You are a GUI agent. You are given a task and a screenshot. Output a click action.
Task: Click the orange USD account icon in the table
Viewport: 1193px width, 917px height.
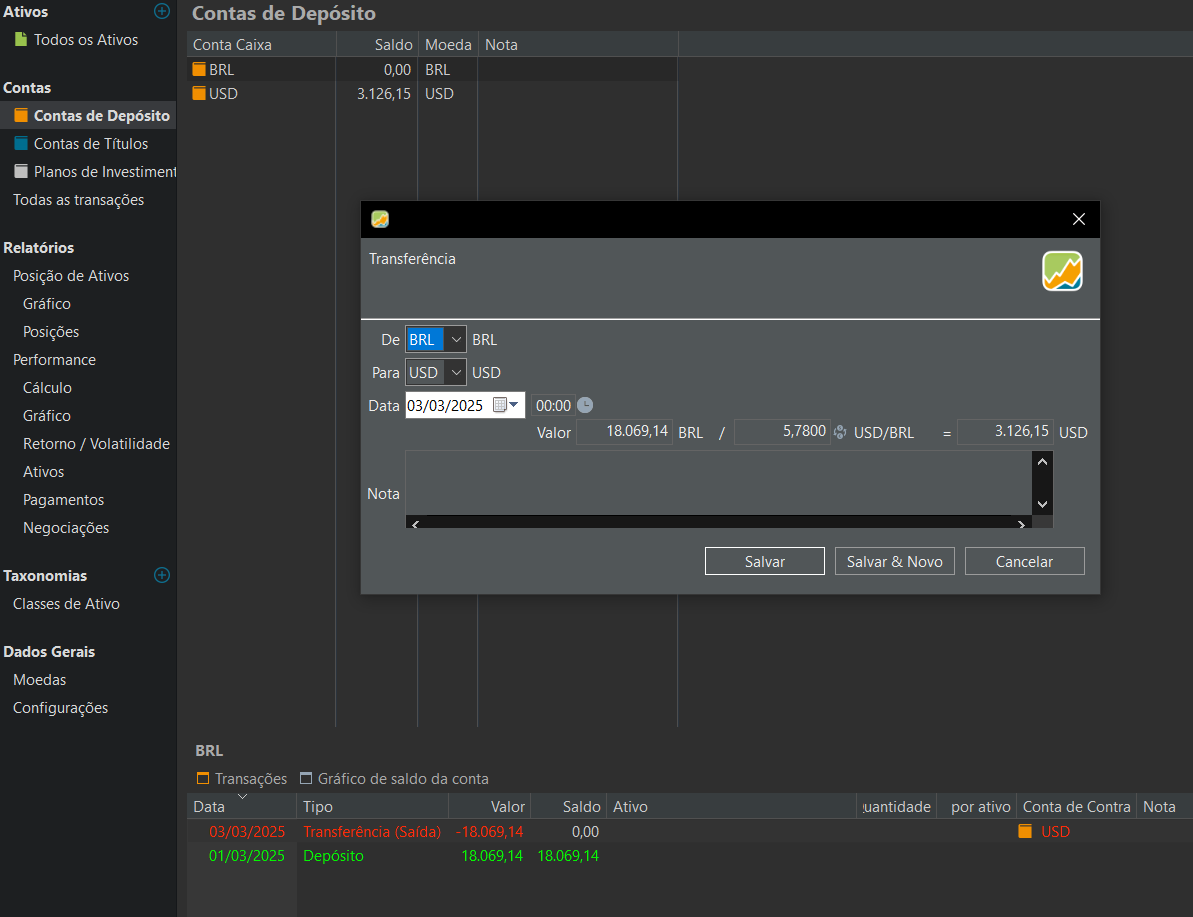[x=199, y=94]
